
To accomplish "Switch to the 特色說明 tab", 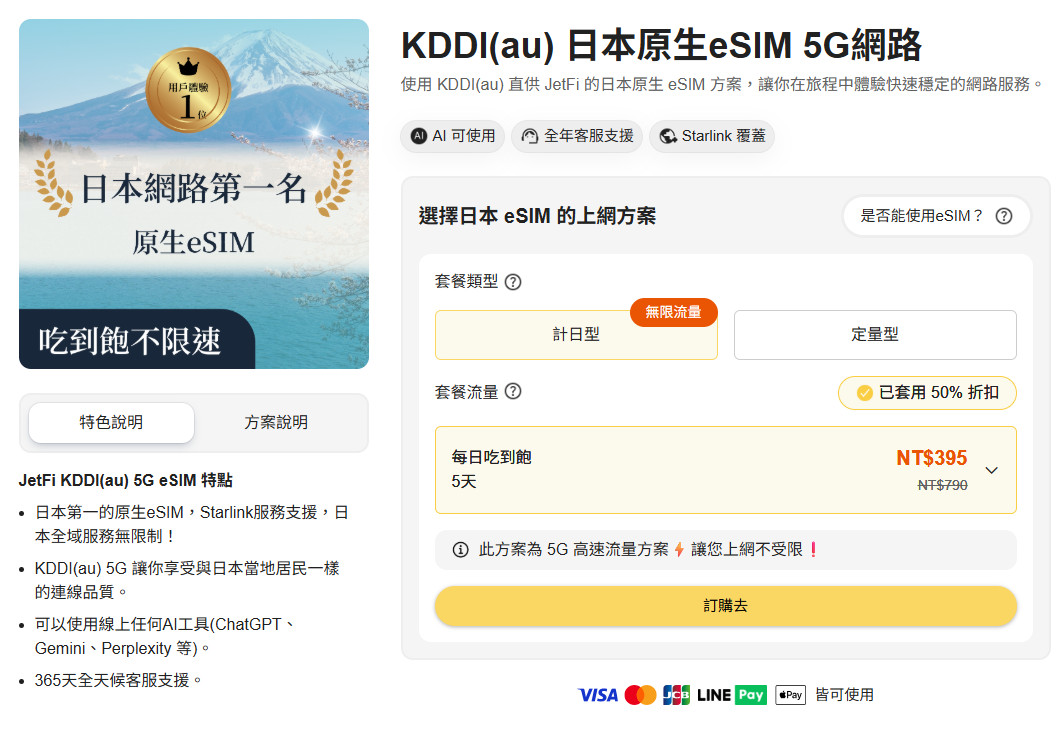I will 111,422.
